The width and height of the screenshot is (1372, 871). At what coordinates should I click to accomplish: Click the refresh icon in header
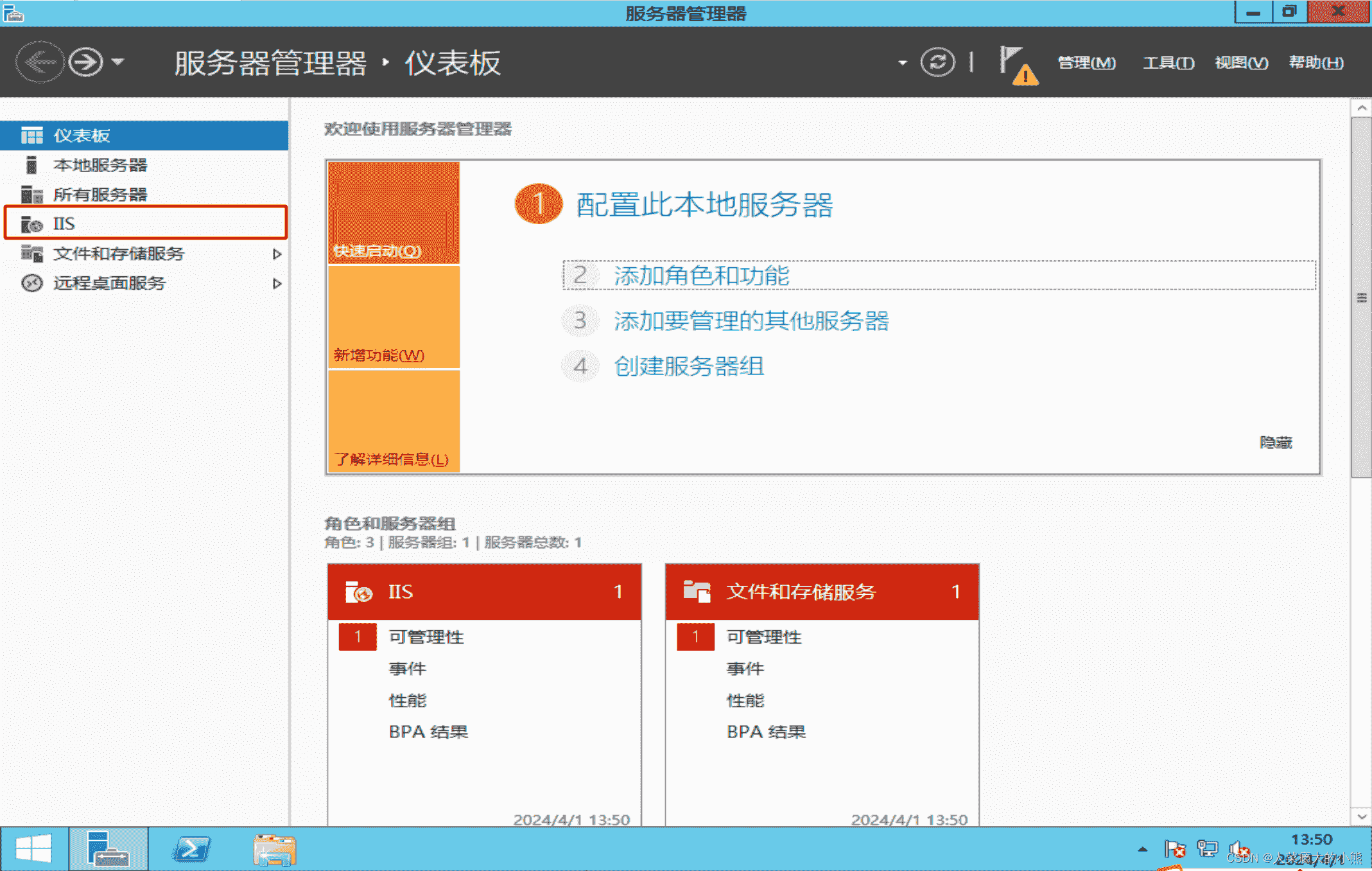point(937,62)
